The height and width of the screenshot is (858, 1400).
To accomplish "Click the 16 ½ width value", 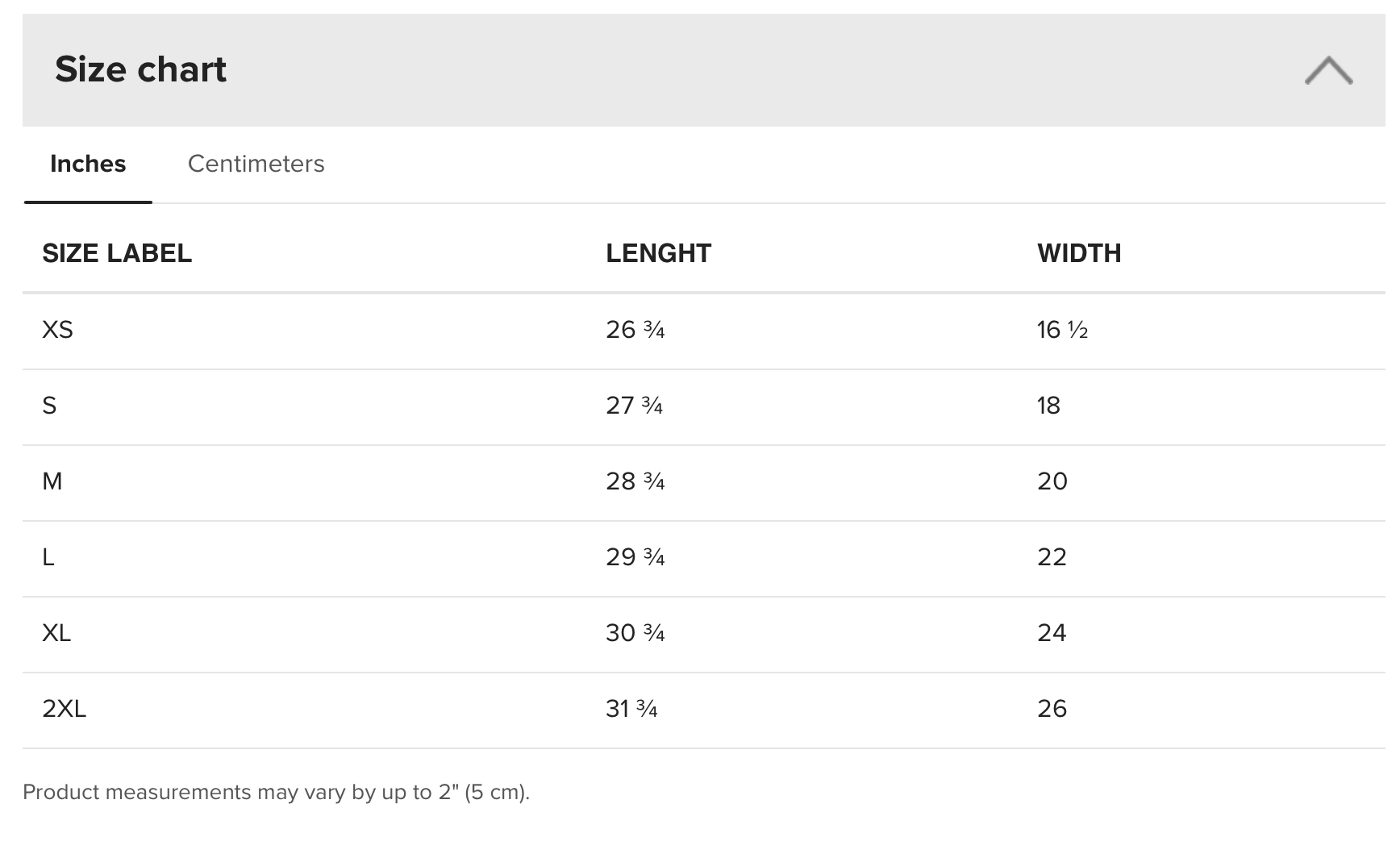I will click(1062, 330).
